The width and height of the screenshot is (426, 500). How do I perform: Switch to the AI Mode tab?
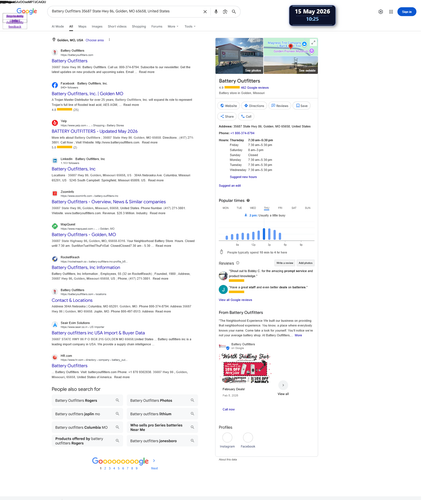(58, 27)
